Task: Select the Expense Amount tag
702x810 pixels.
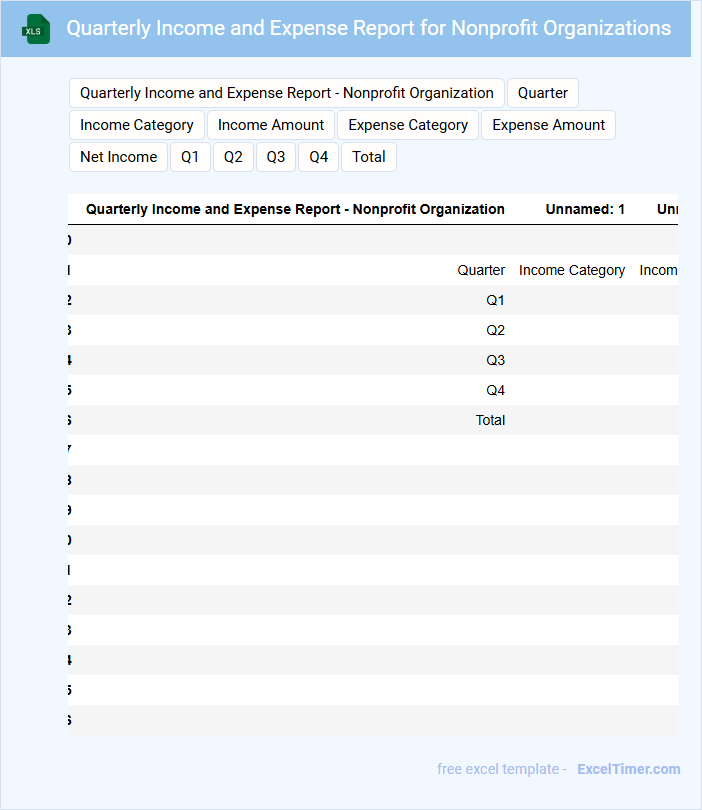Action: (x=548, y=125)
